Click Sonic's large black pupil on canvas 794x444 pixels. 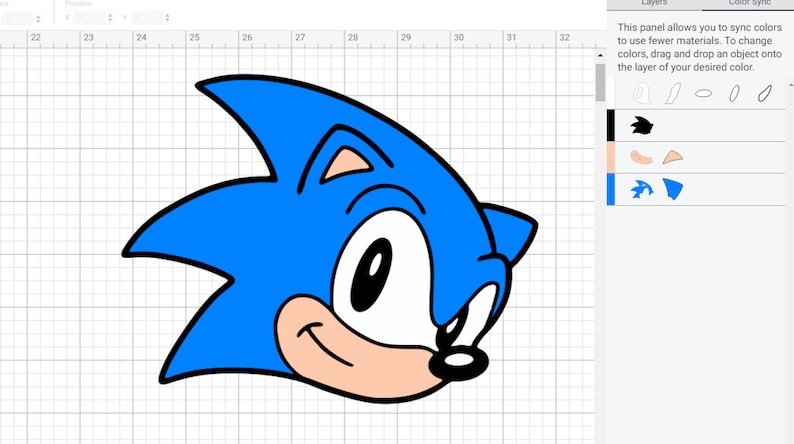coord(372,274)
